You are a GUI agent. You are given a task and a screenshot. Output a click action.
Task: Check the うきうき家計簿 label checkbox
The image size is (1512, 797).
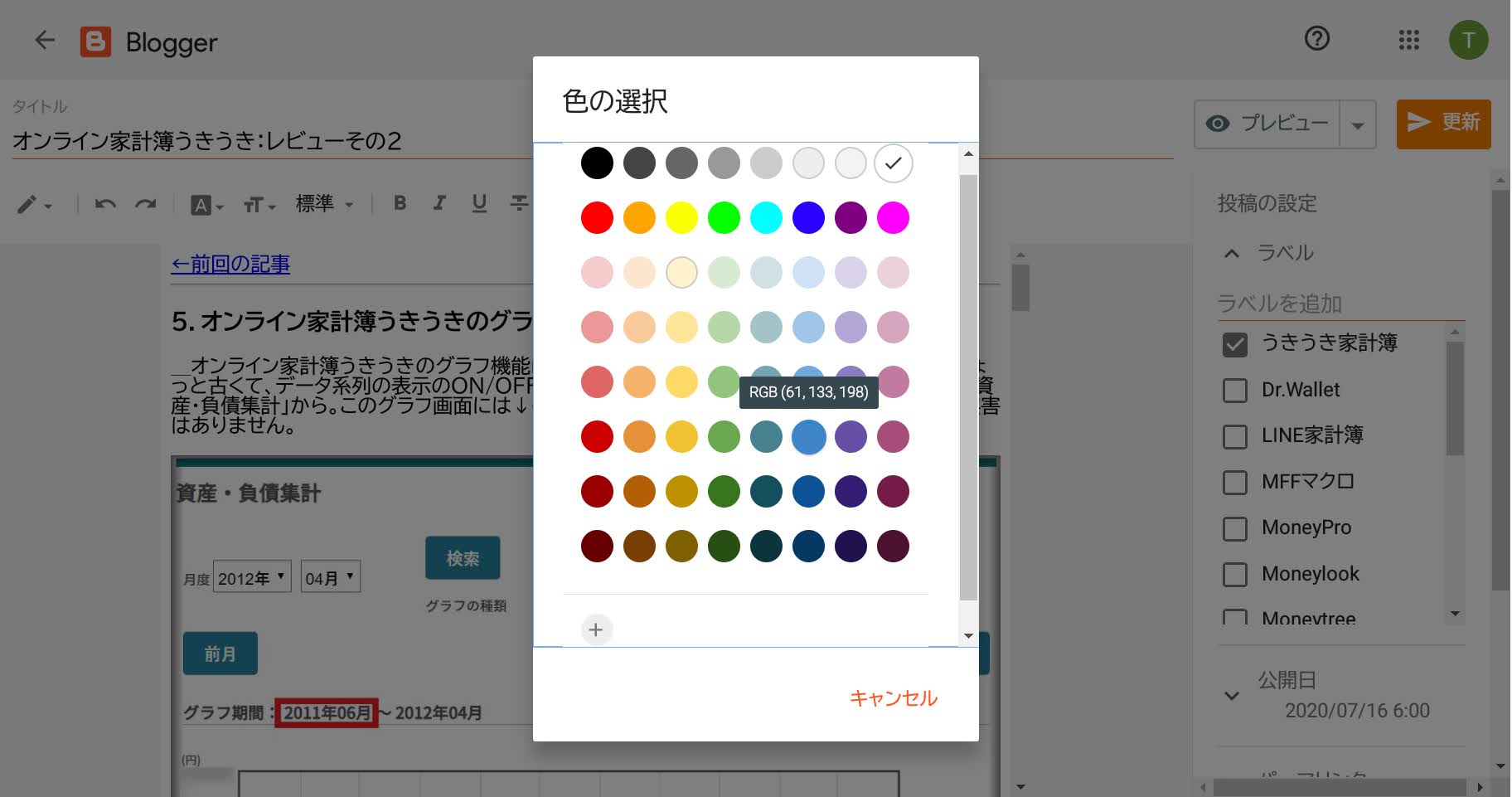click(x=1234, y=344)
